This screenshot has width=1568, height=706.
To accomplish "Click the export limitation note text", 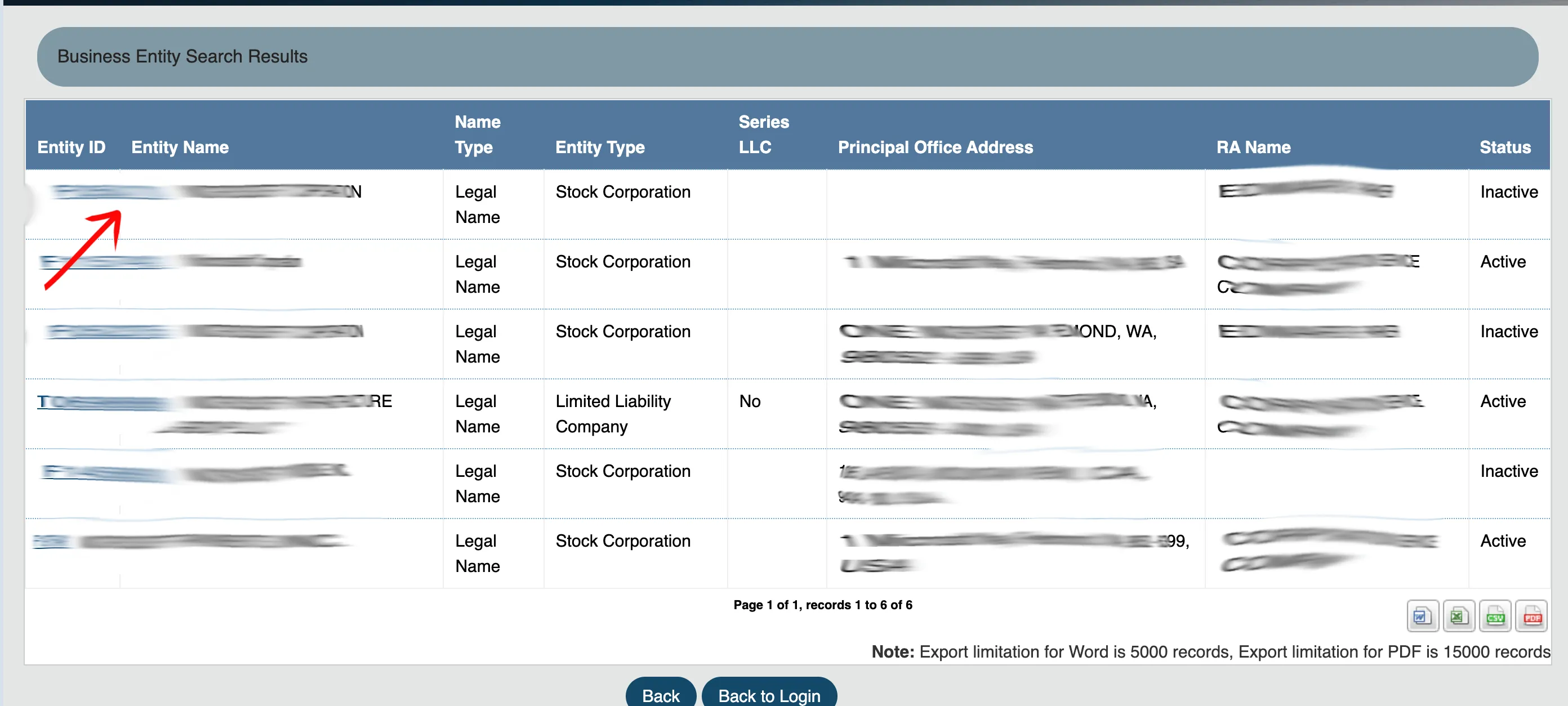I will coord(1210,651).
